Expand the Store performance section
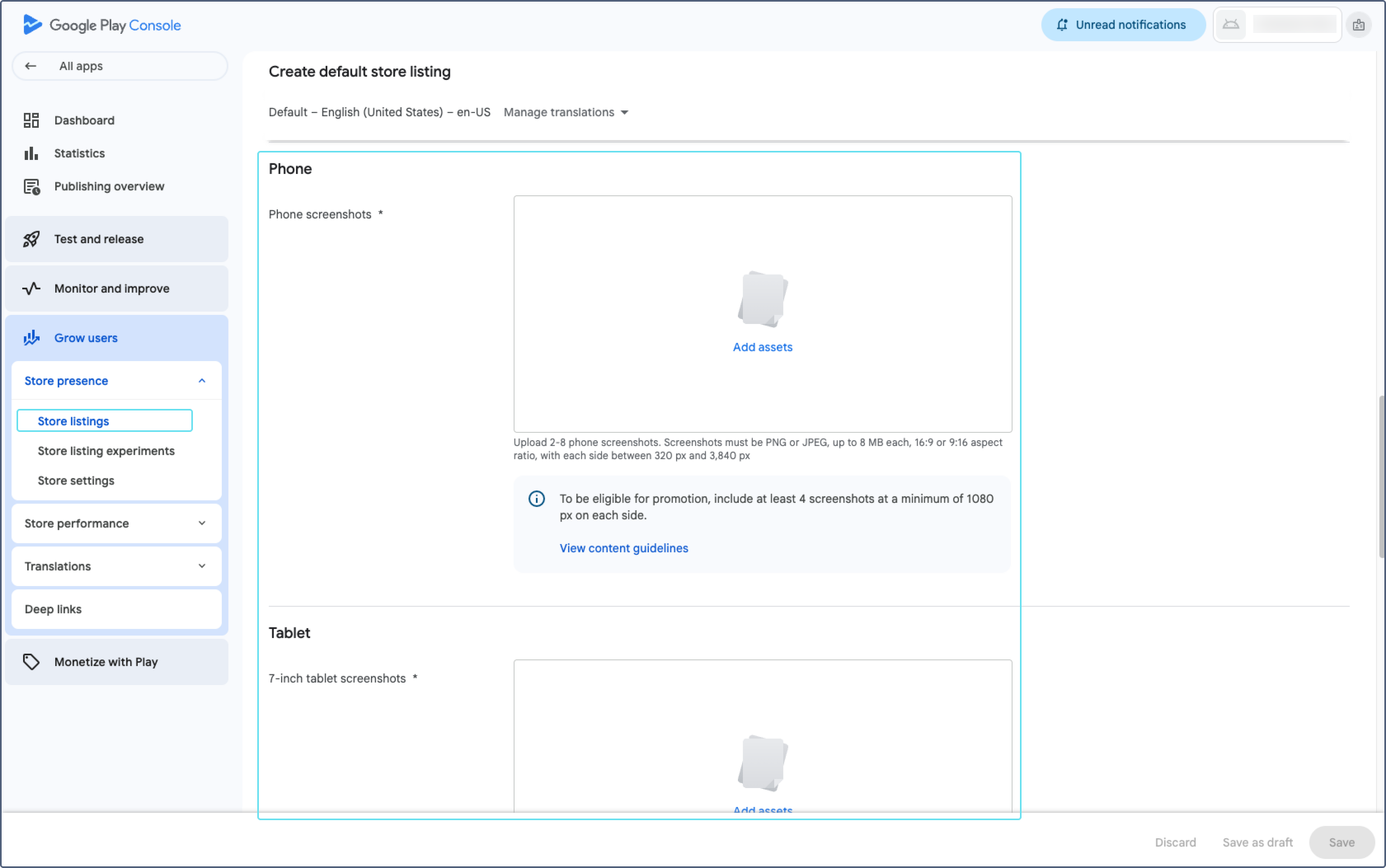This screenshot has width=1386, height=868. coord(202,523)
